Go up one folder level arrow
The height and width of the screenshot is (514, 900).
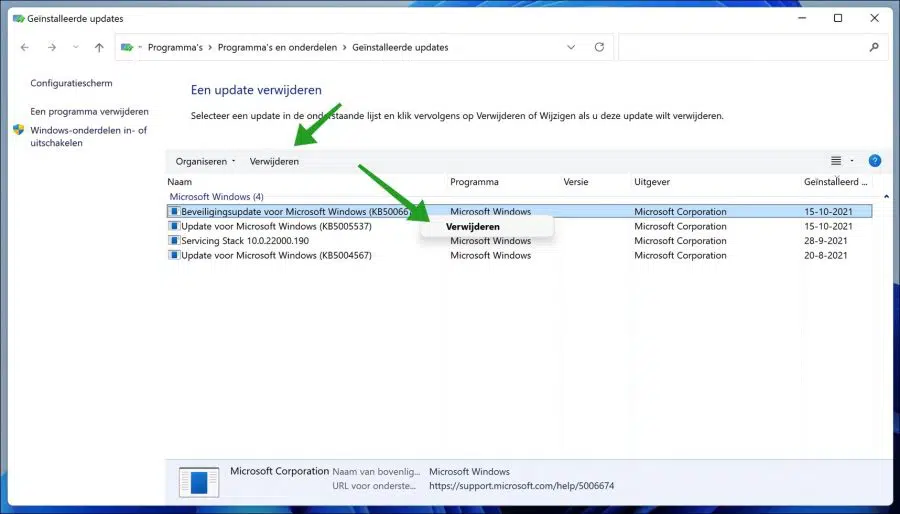pos(99,48)
